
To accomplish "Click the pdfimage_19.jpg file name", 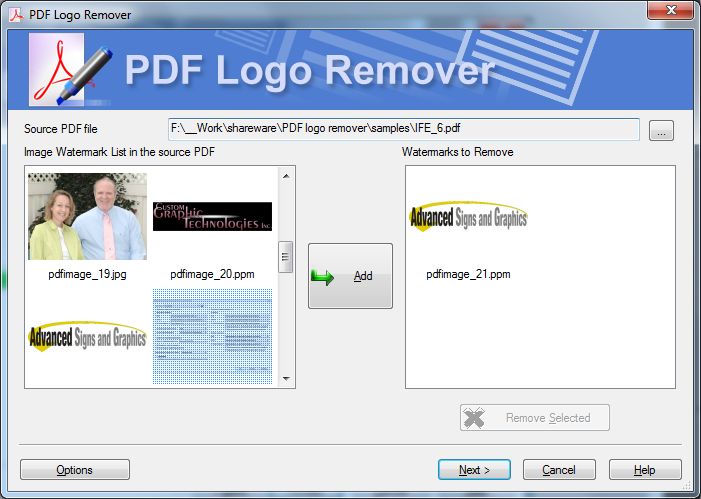I will click(87, 274).
